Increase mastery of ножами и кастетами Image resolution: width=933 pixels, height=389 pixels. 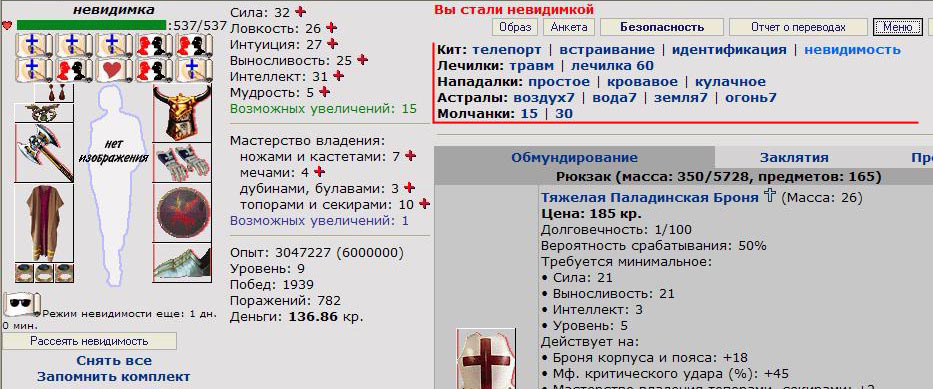point(410,156)
